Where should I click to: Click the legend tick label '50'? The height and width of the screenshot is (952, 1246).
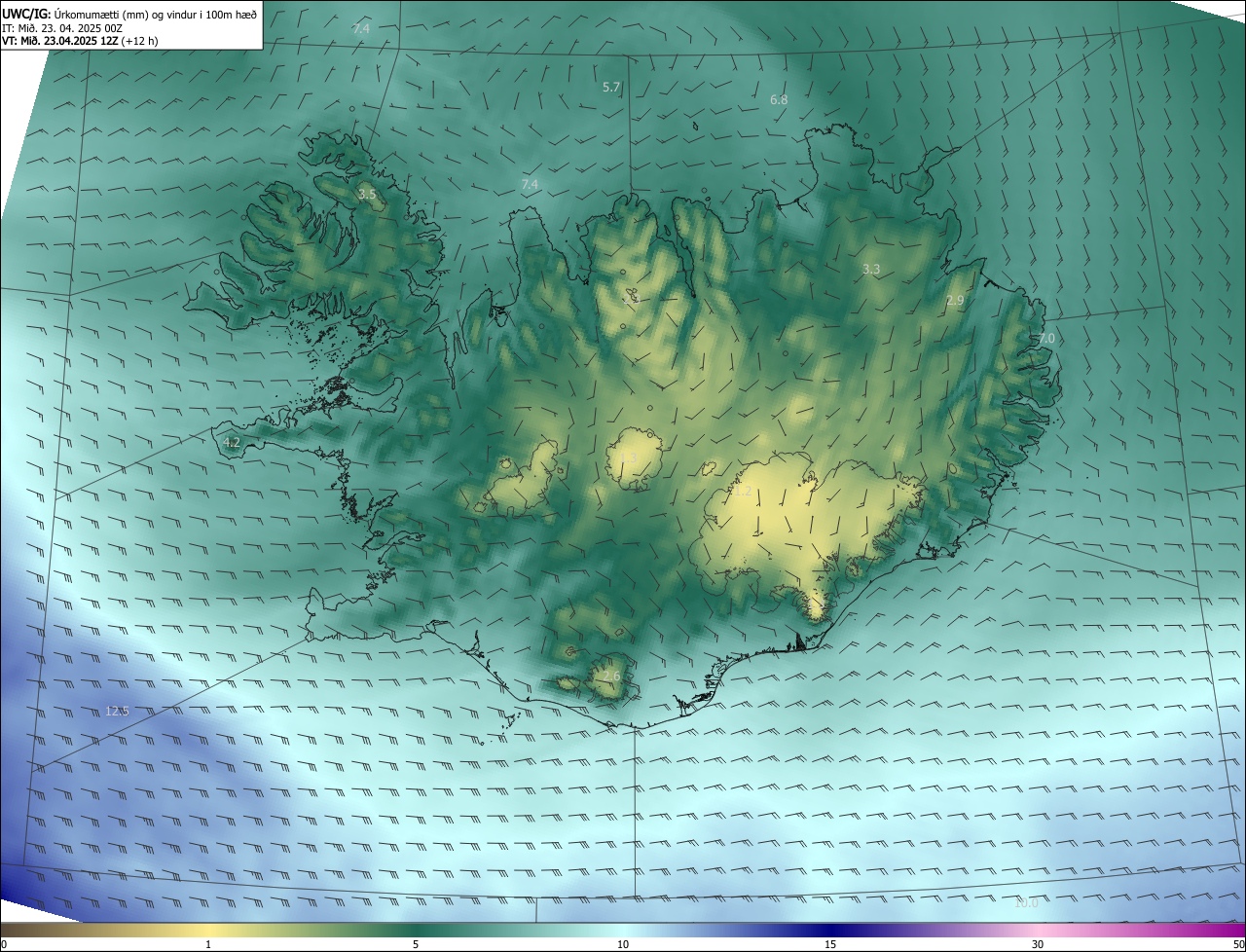pos(1238,944)
